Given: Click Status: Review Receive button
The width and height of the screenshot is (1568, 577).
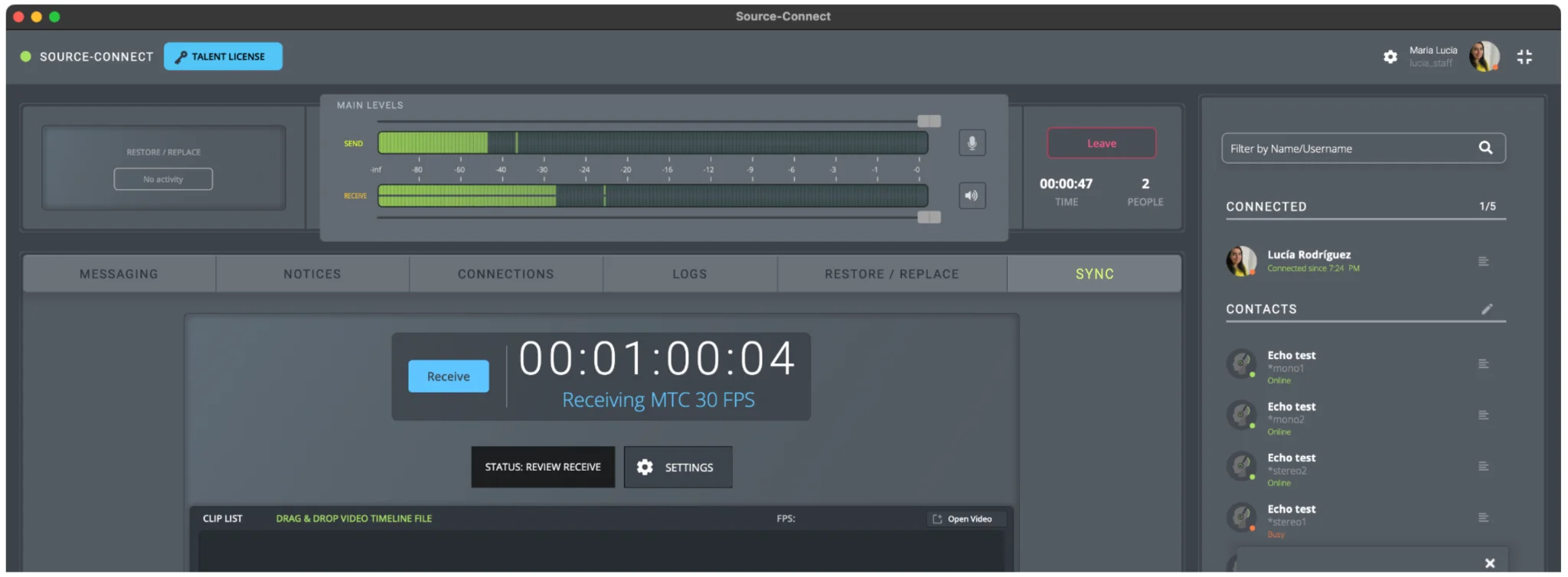Looking at the screenshot, I should pyautogui.click(x=543, y=467).
